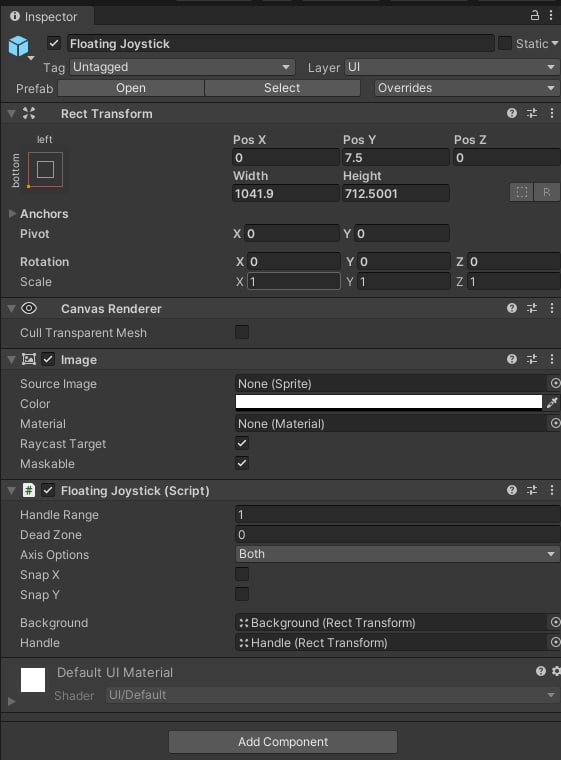Open the disabled Shader dropdown
The height and width of the screenshot is (760, 561).
click(x=333, y=695)
